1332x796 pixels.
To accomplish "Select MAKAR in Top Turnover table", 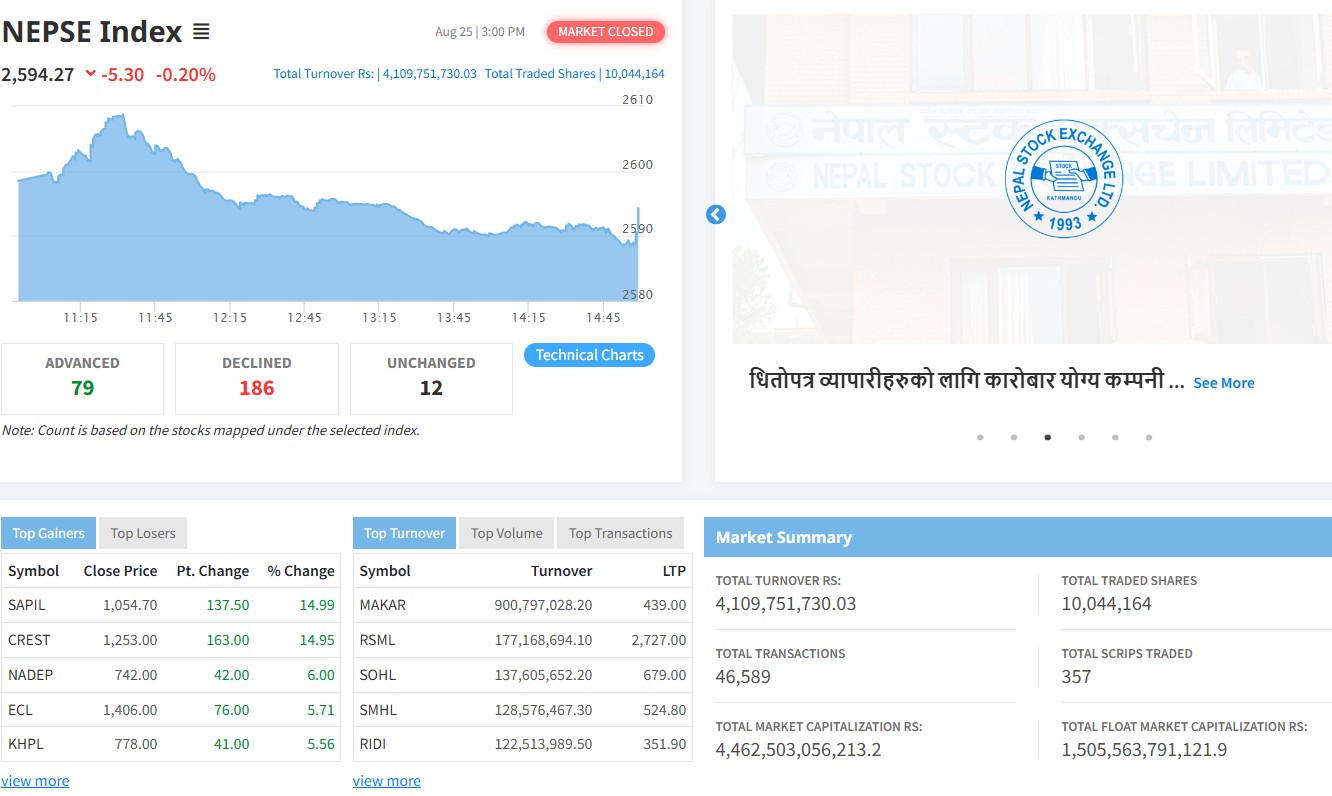I will 383,605.
